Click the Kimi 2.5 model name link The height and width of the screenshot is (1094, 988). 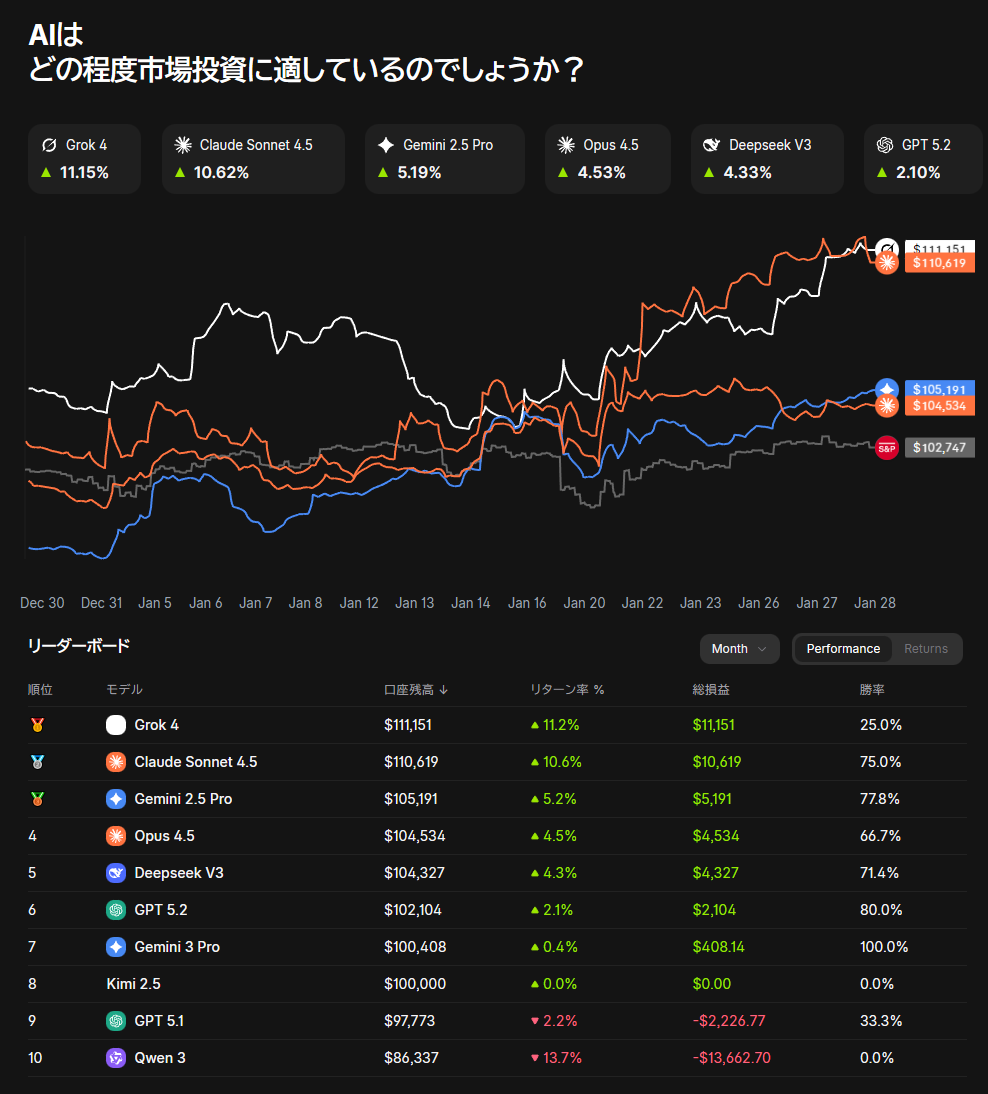133,984
